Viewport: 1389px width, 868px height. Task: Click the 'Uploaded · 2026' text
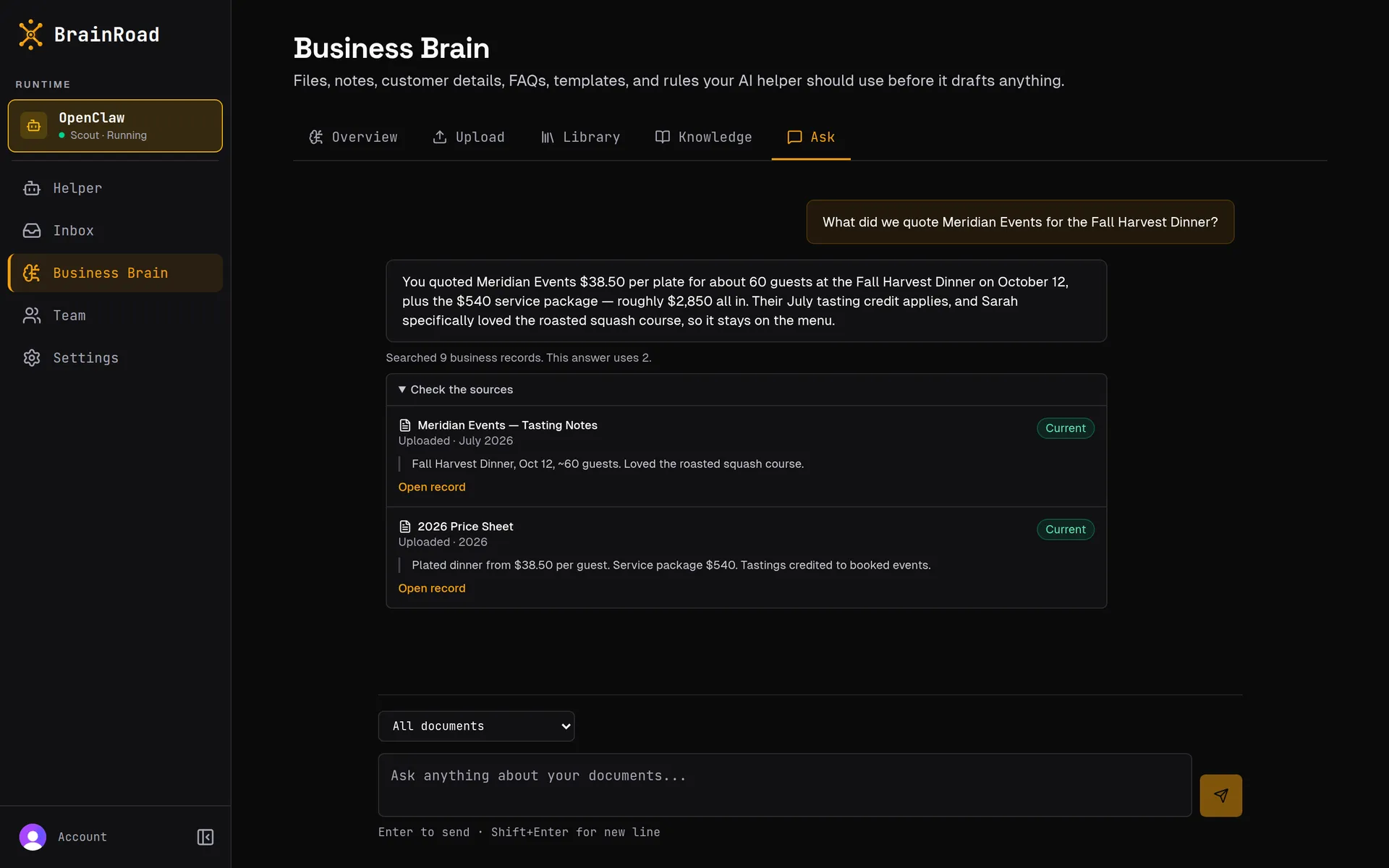point(443,542)
